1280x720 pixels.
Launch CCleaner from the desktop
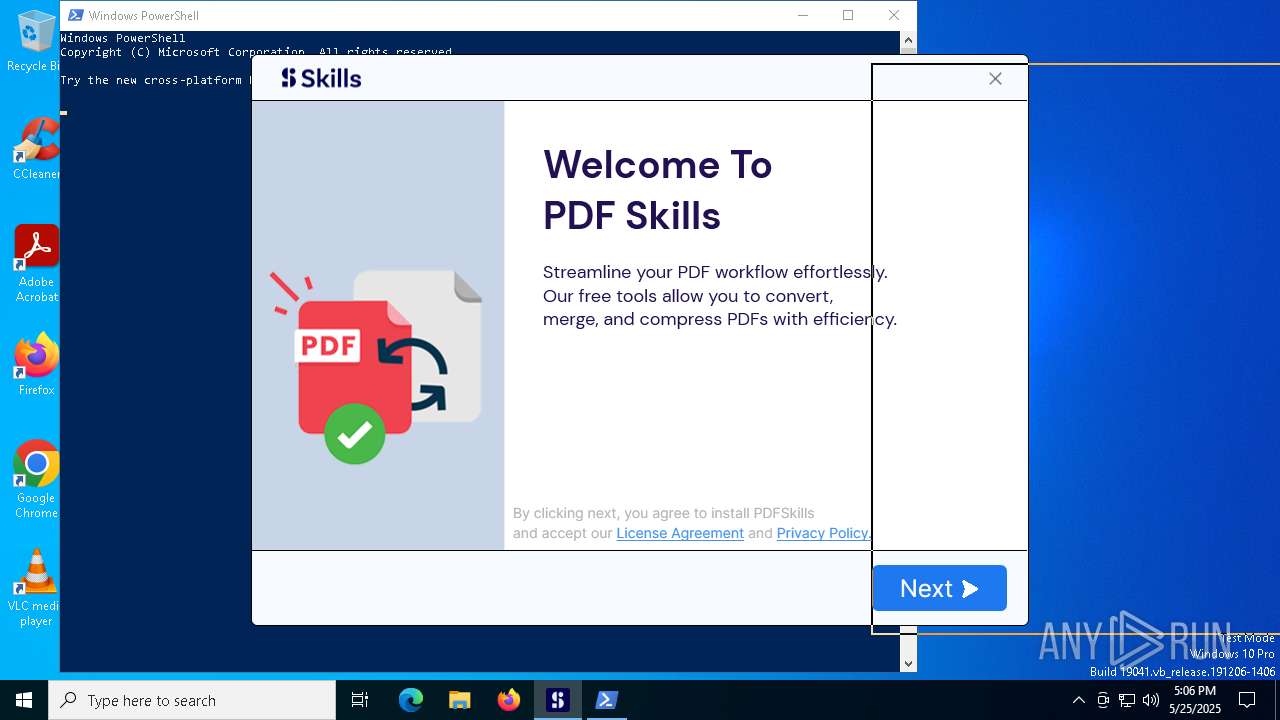click(x=36, y=149)
